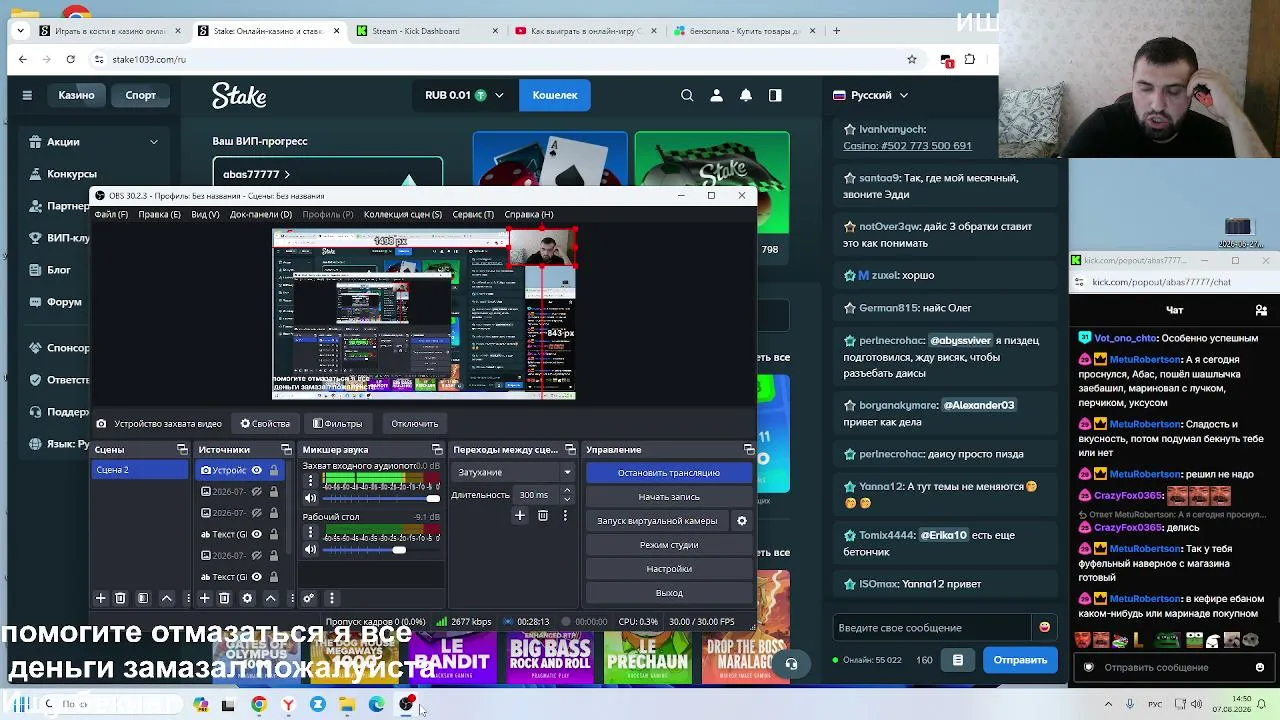Add a scene transition in OBS
1280x720 pixels.
(x=520, y=515)
